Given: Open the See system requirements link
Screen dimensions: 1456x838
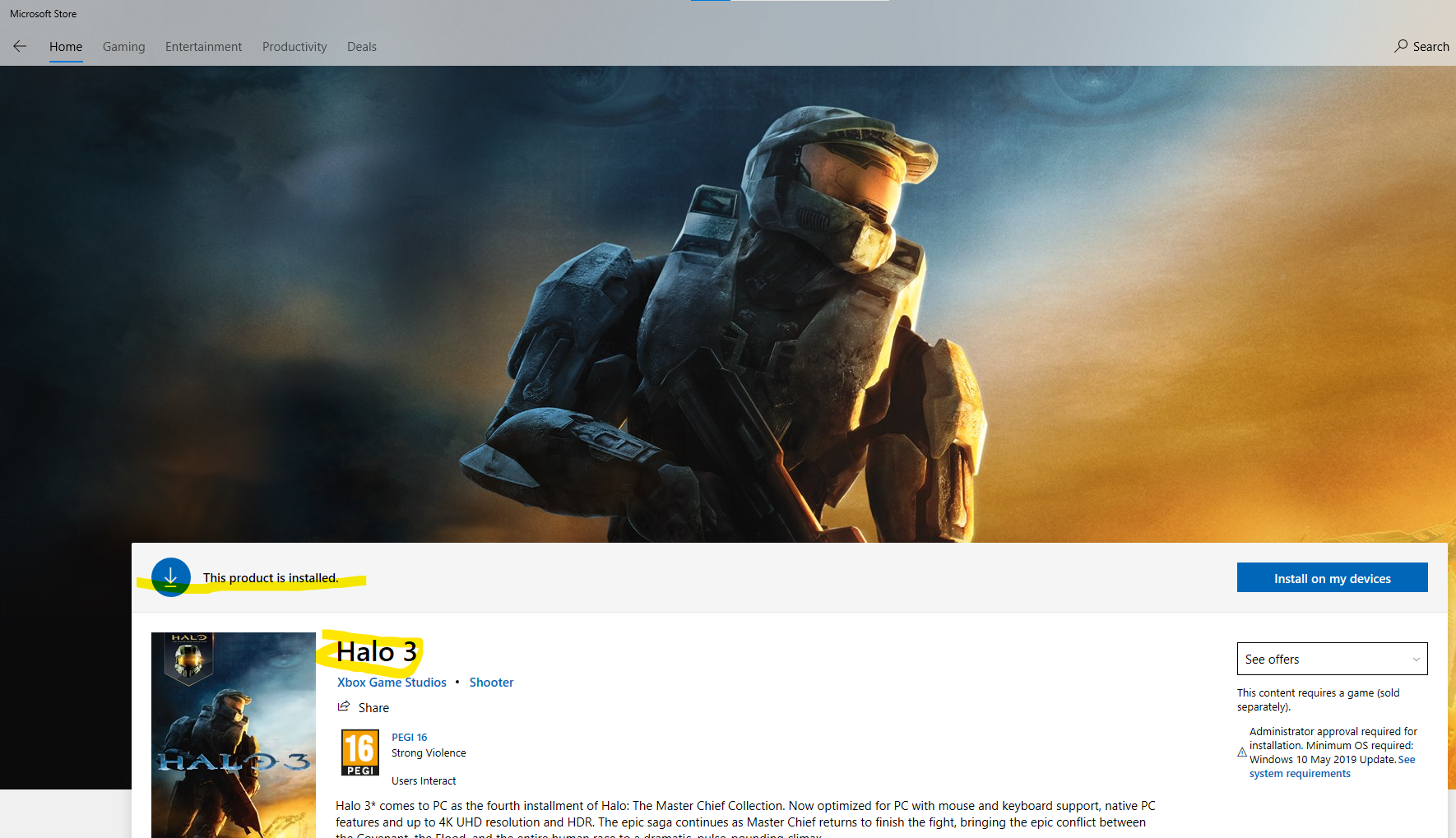Looking at the screenshot, I should [x=1333, y=766].
